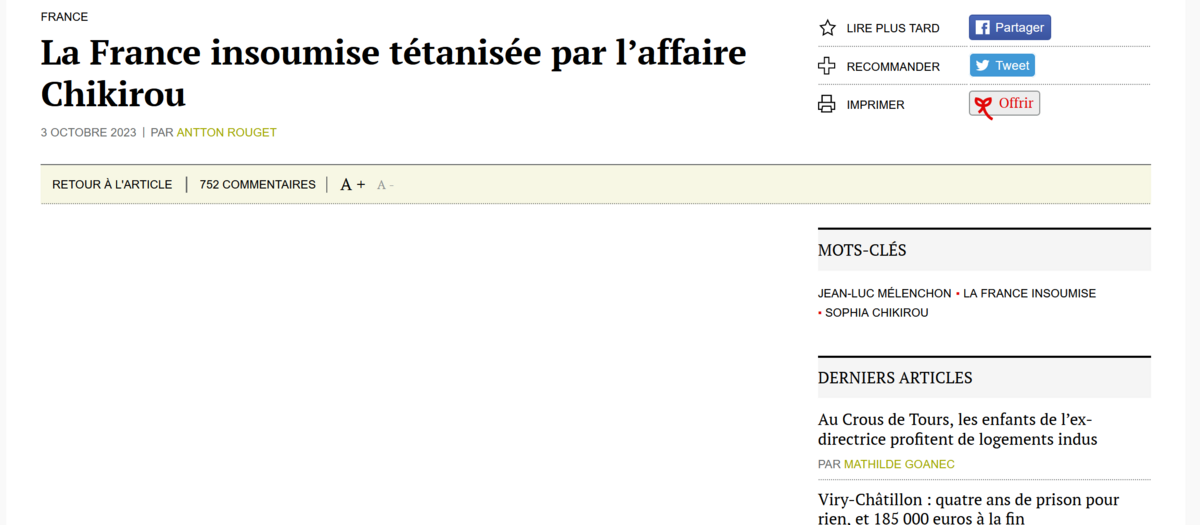The width and height of the screenshot is (1200, 525).
Task: Open author Mathilde Goanec's page
Action: 899,464
